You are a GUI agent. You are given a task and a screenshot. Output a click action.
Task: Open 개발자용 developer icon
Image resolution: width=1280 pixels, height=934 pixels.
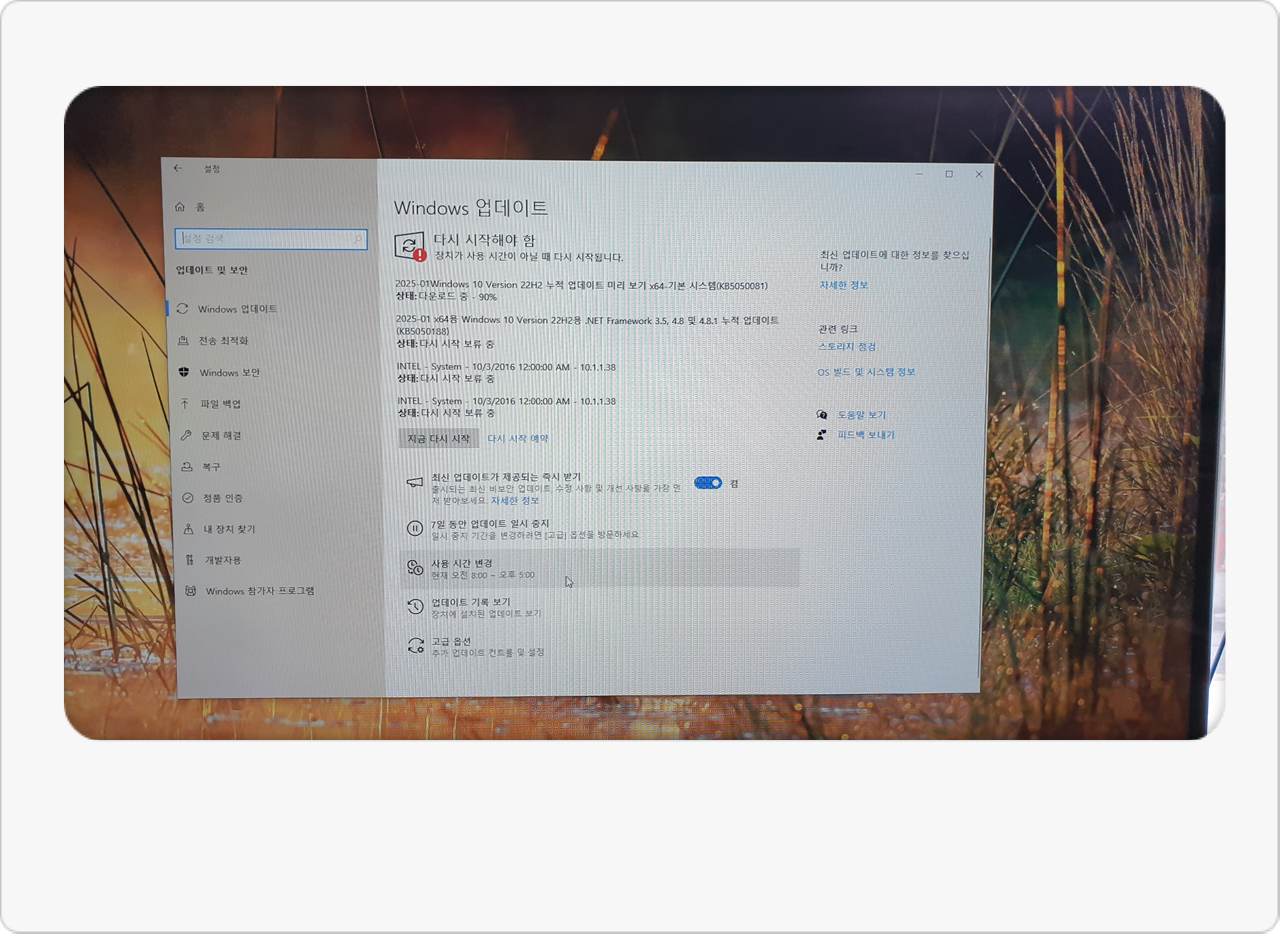[190, 560]
